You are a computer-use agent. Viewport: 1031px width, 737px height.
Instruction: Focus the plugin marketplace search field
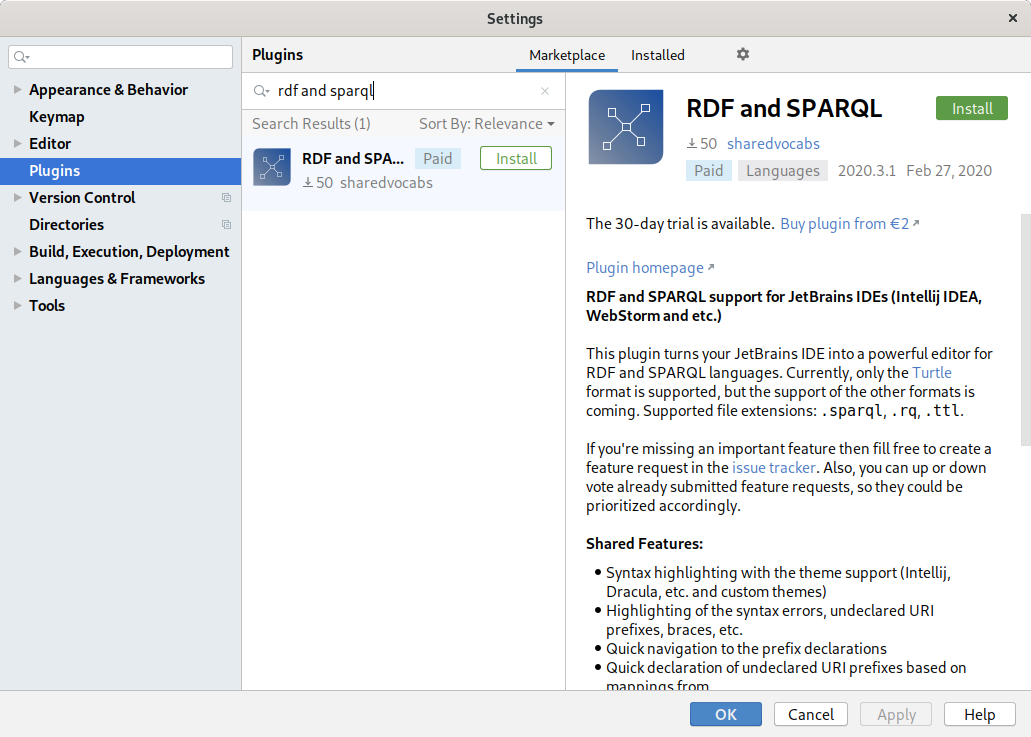click(403, 91)
